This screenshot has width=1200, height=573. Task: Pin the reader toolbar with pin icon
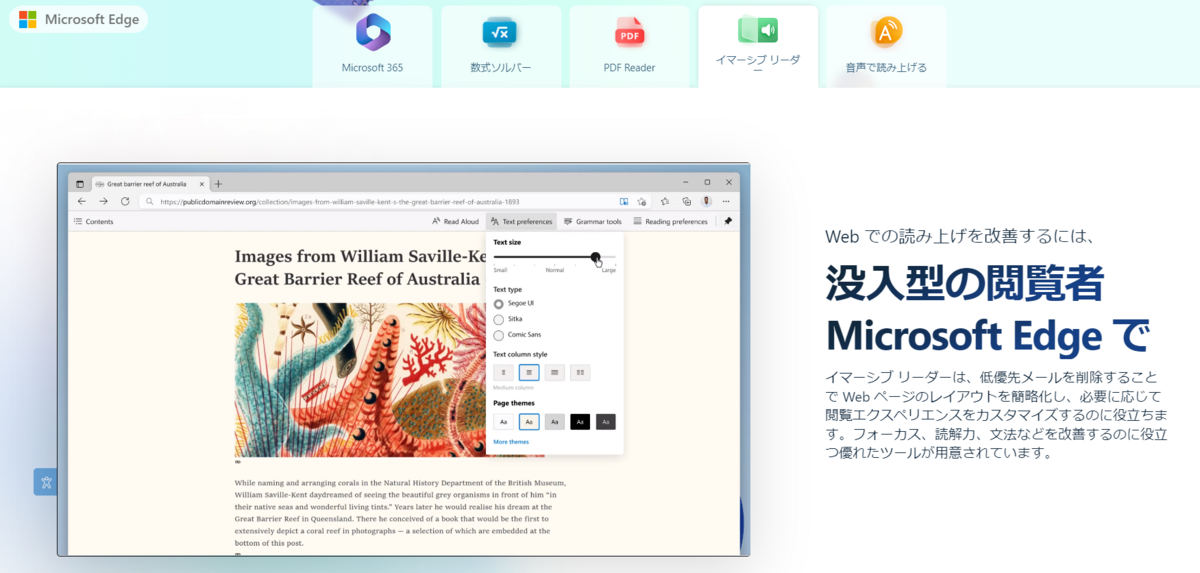(728, 221)
